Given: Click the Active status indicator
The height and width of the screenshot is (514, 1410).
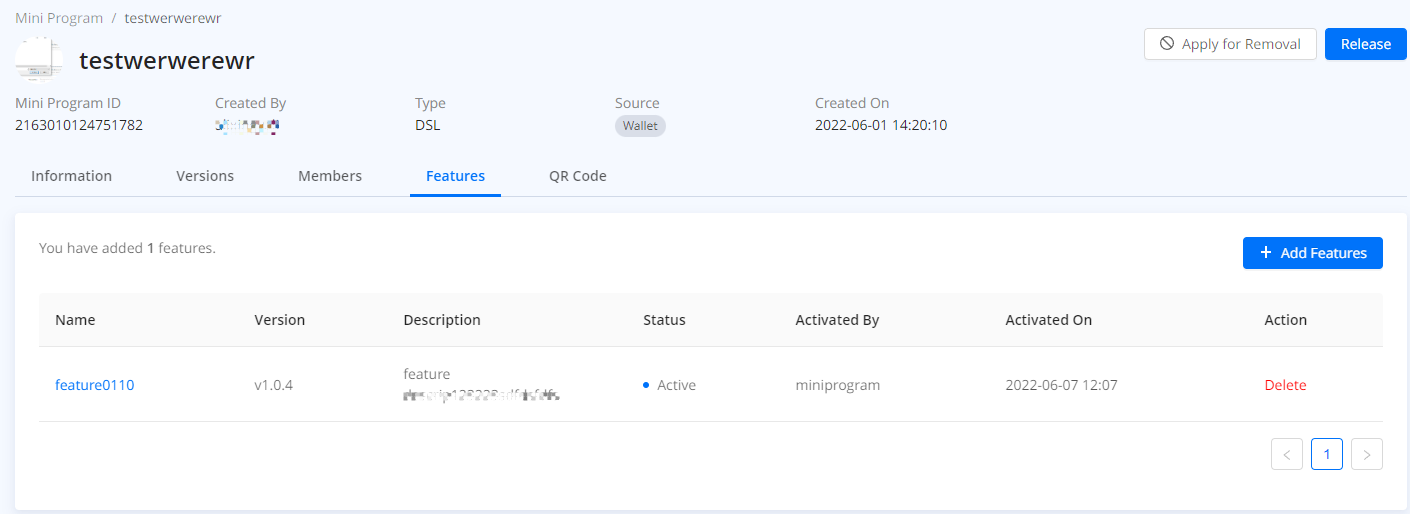Looking at the screenshot, I should pyautogui.click(x=670, y=385).
